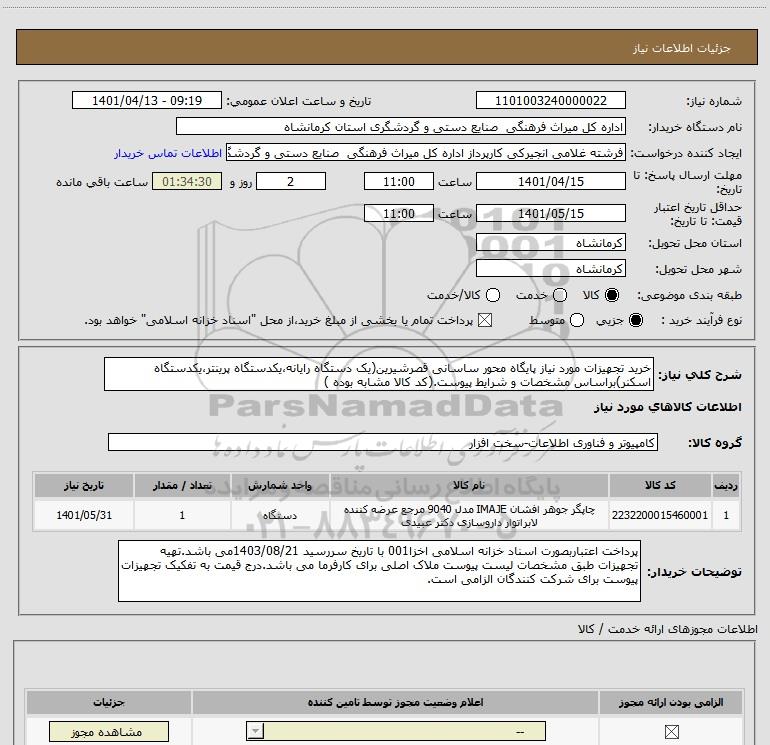Toggle the Islamic treasury payment checkbox

pyautogui.click(x=485, y=320)
